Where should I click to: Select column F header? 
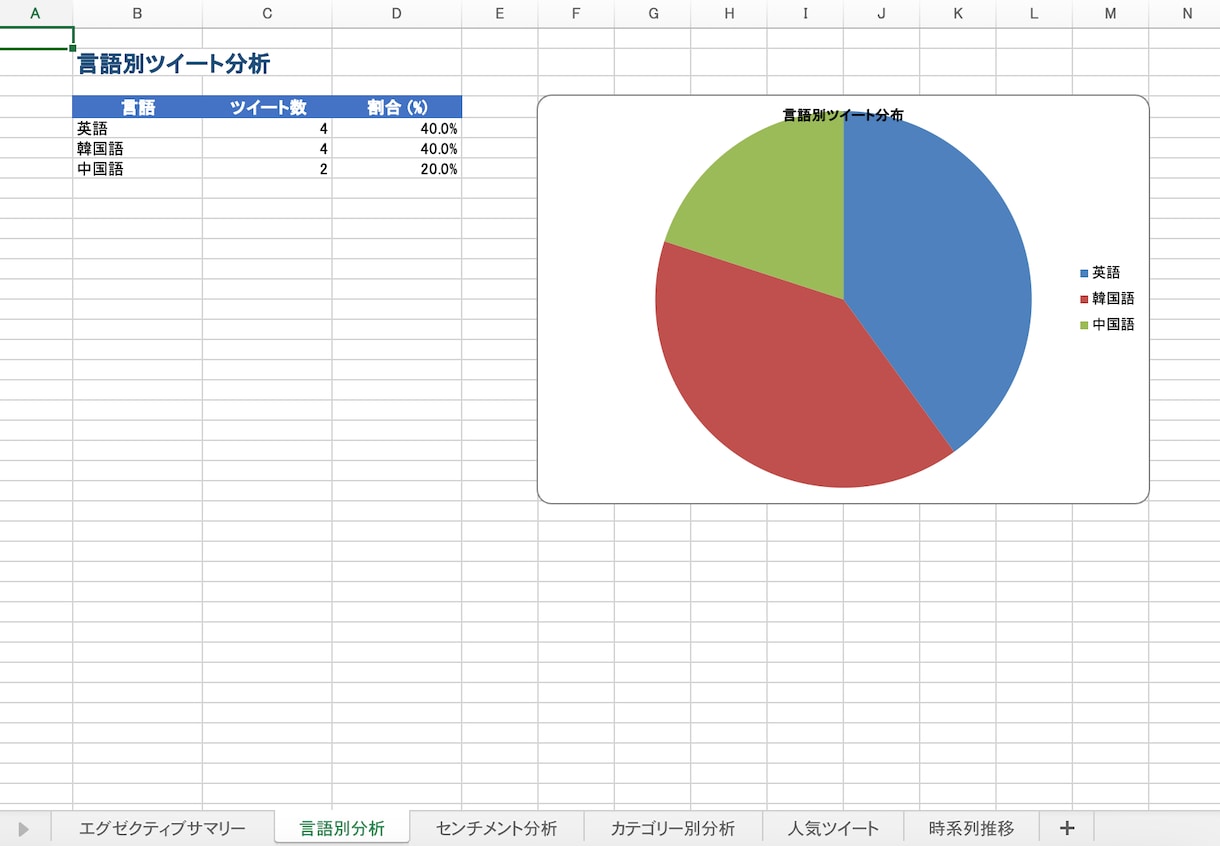pos(576,13)
